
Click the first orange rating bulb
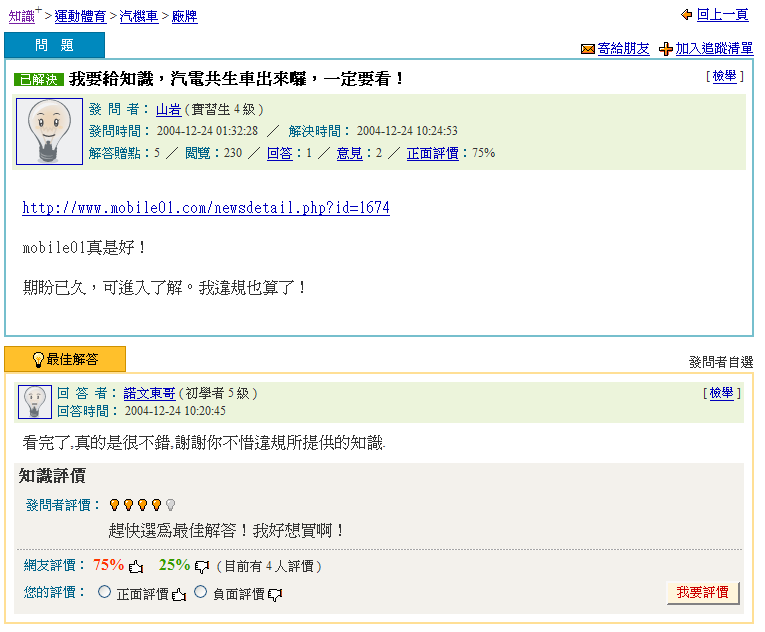coord(114,505)
